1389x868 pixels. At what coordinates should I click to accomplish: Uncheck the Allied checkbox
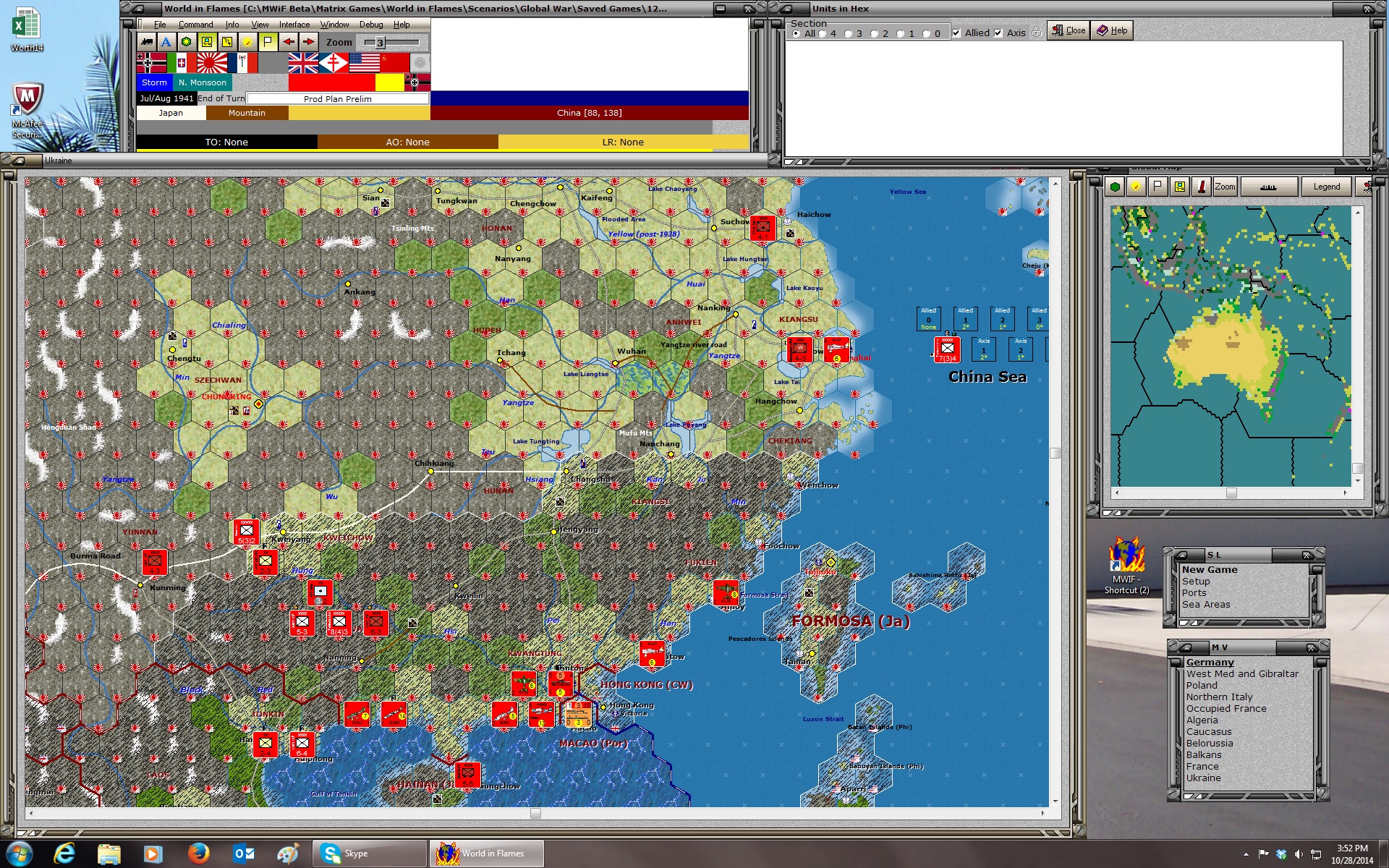pos(956,33)
